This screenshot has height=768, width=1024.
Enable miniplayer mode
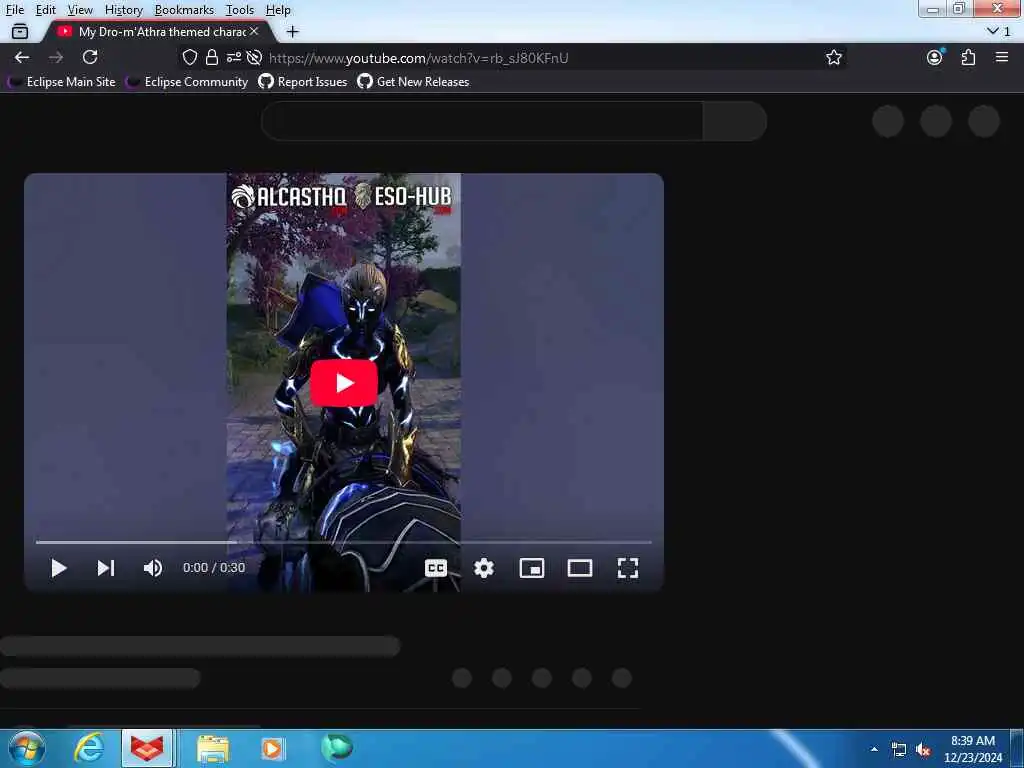[x=532, y=568]
